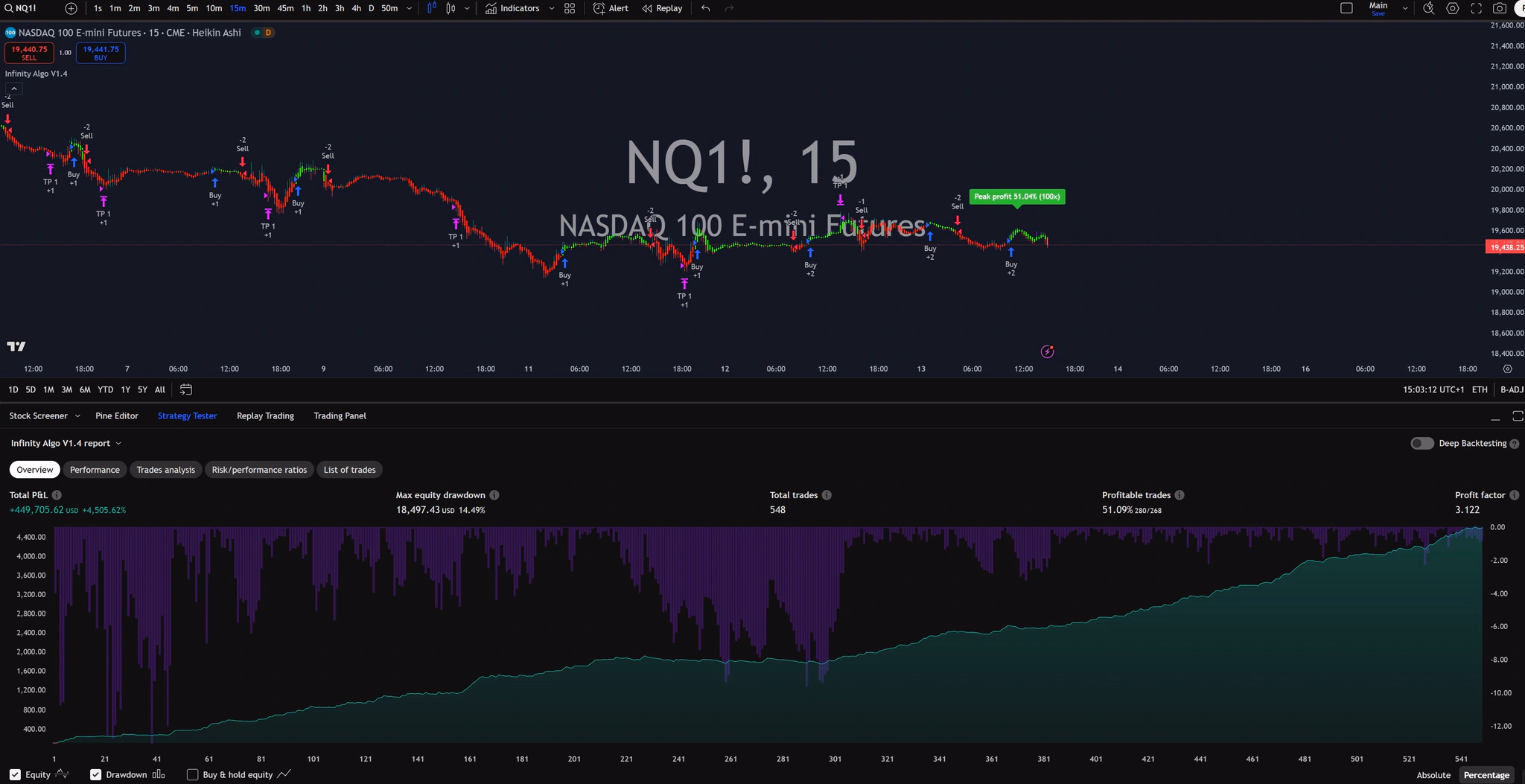Click the Go to date calendar icon

coord(186,389)
